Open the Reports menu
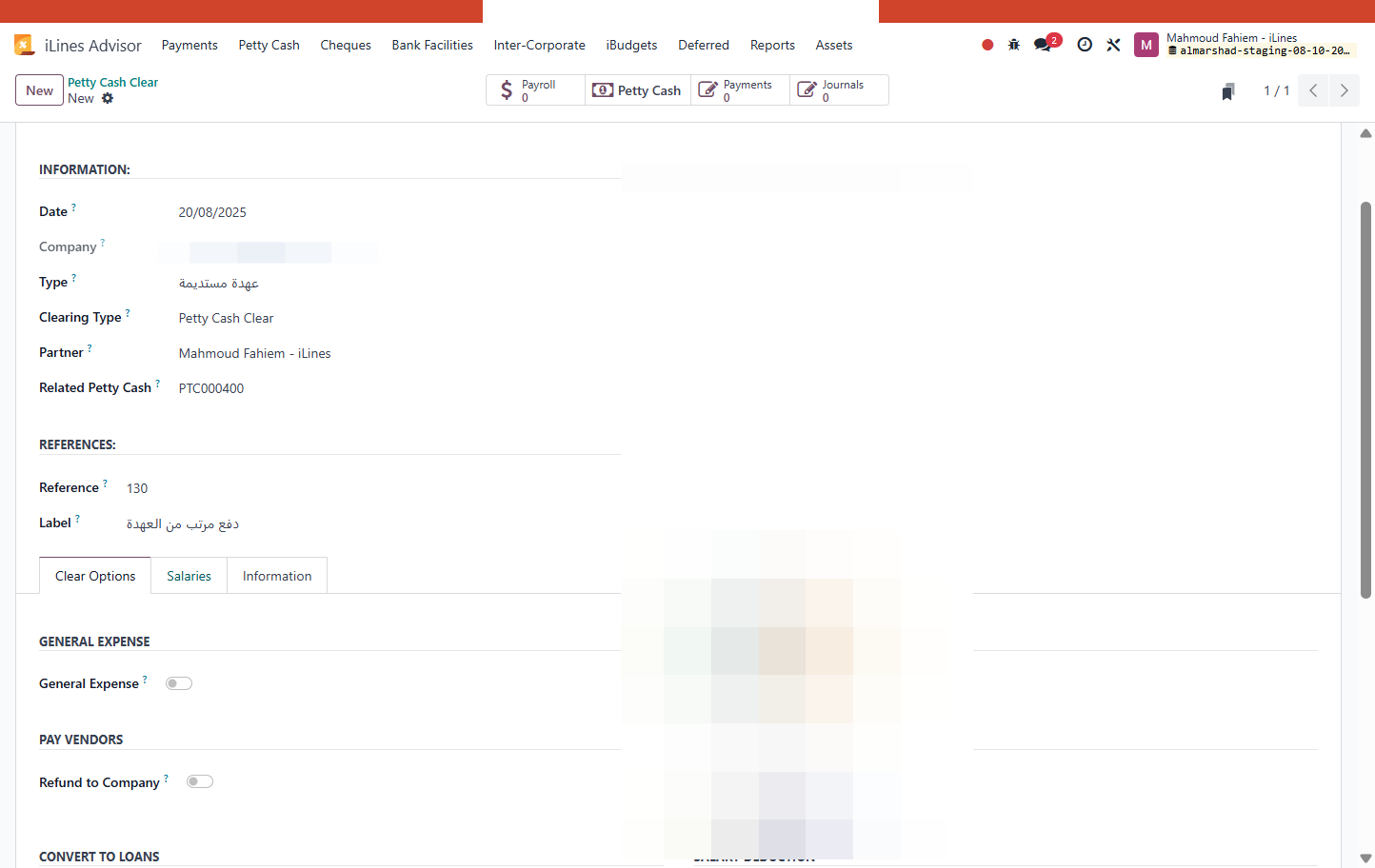The height and width of the screenshot is (868, 1375). pos(772,45)
